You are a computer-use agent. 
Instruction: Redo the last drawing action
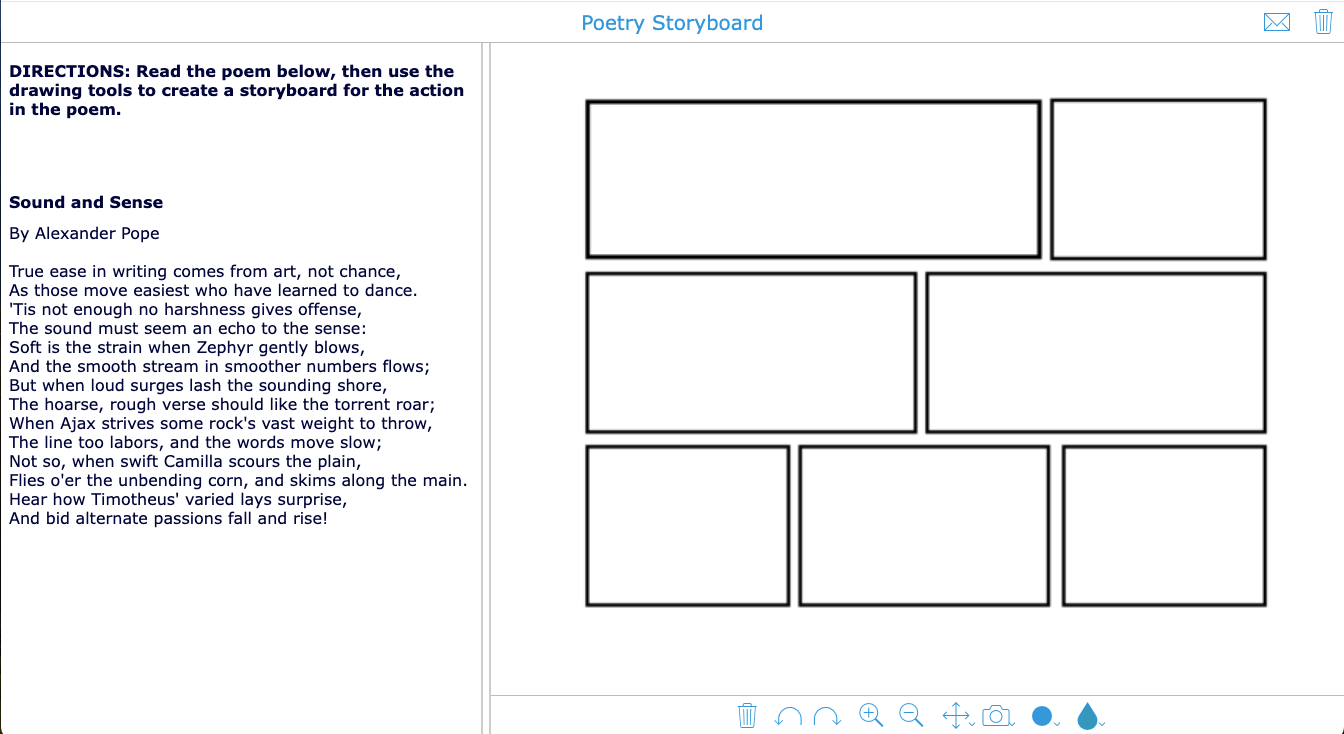tap(827, 716)
